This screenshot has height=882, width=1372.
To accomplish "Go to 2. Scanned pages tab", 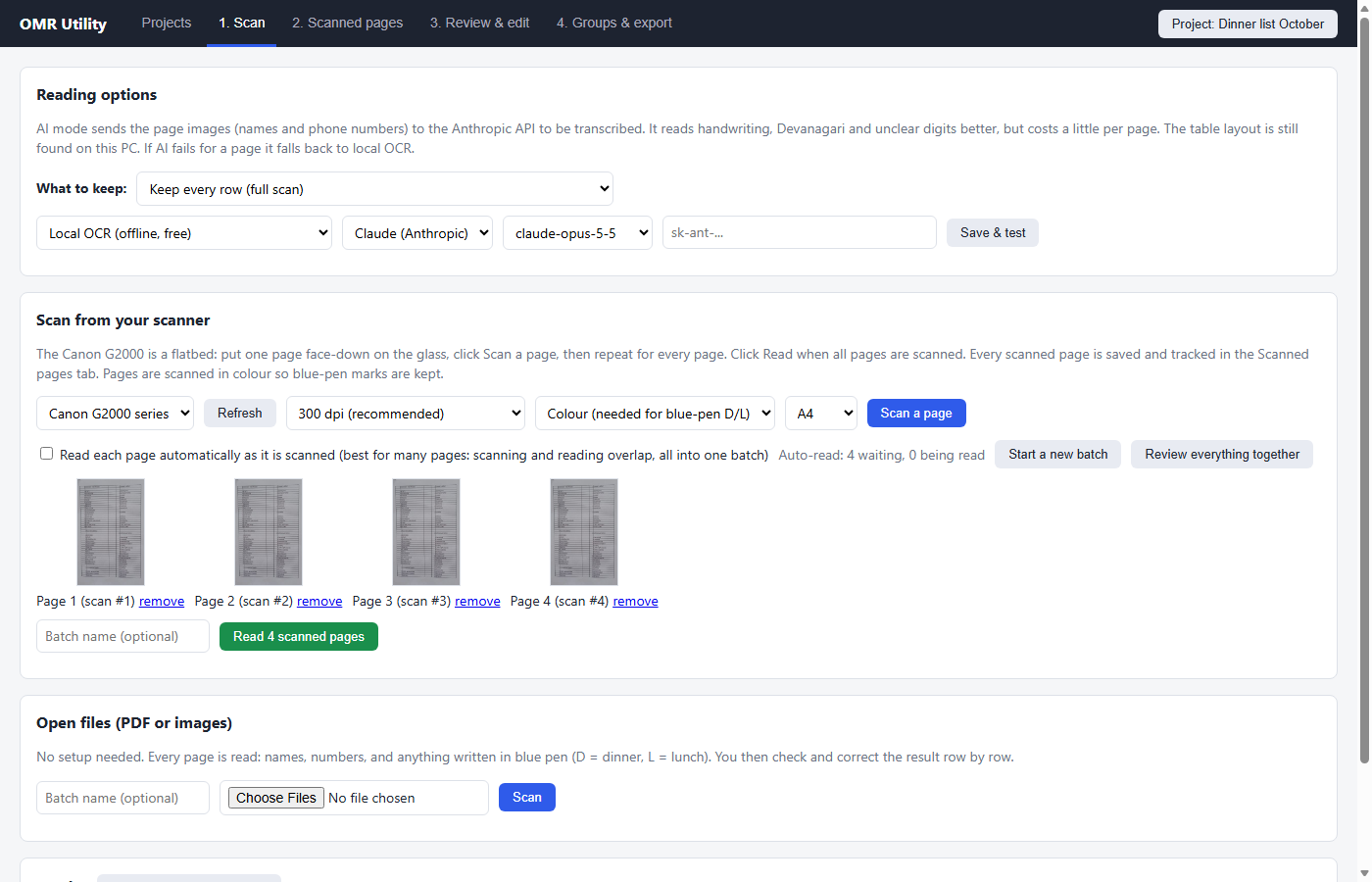I will click(x=347, y=23).
